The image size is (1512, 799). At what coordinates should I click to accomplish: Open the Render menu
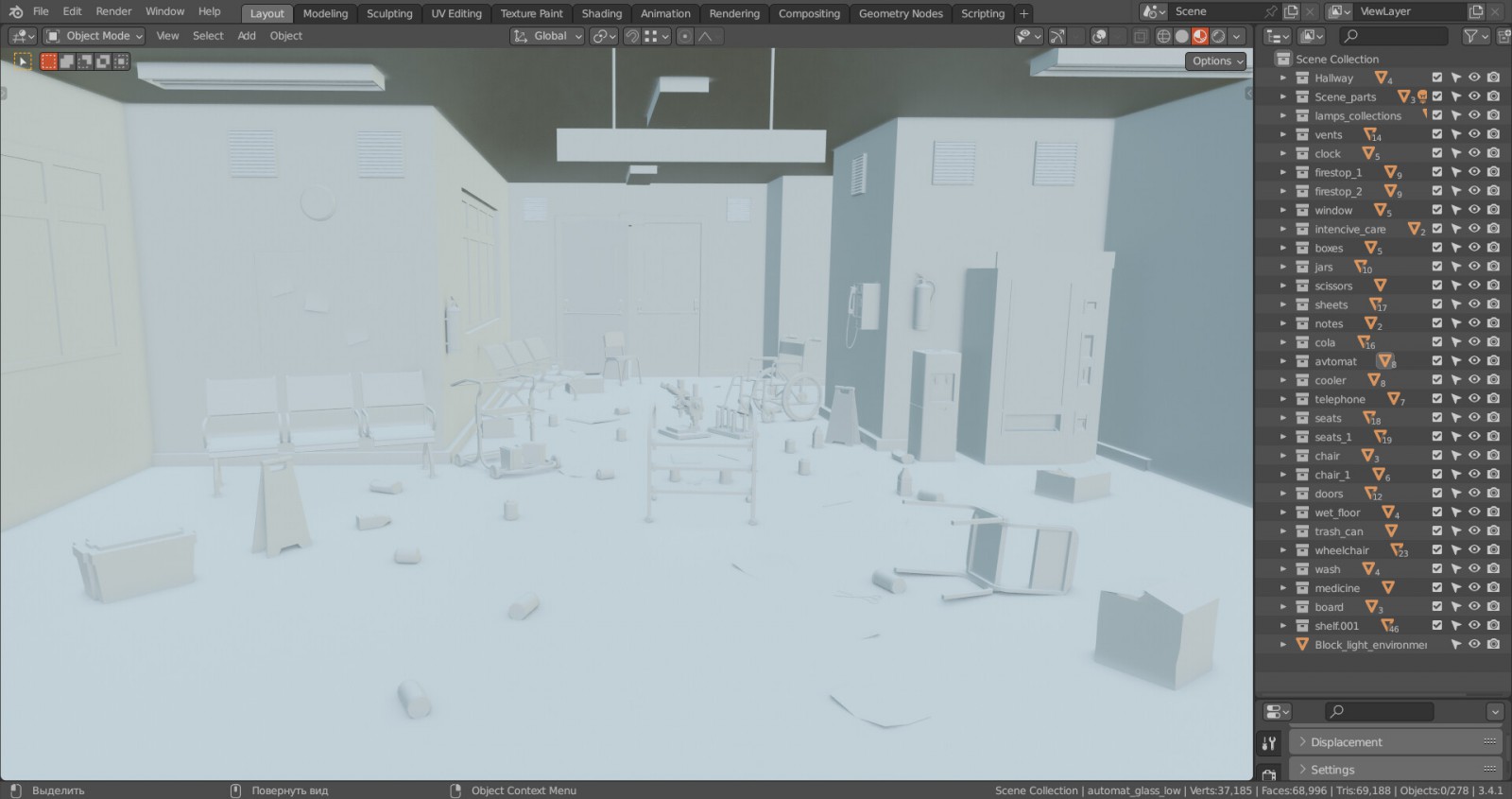click(113, 11)
